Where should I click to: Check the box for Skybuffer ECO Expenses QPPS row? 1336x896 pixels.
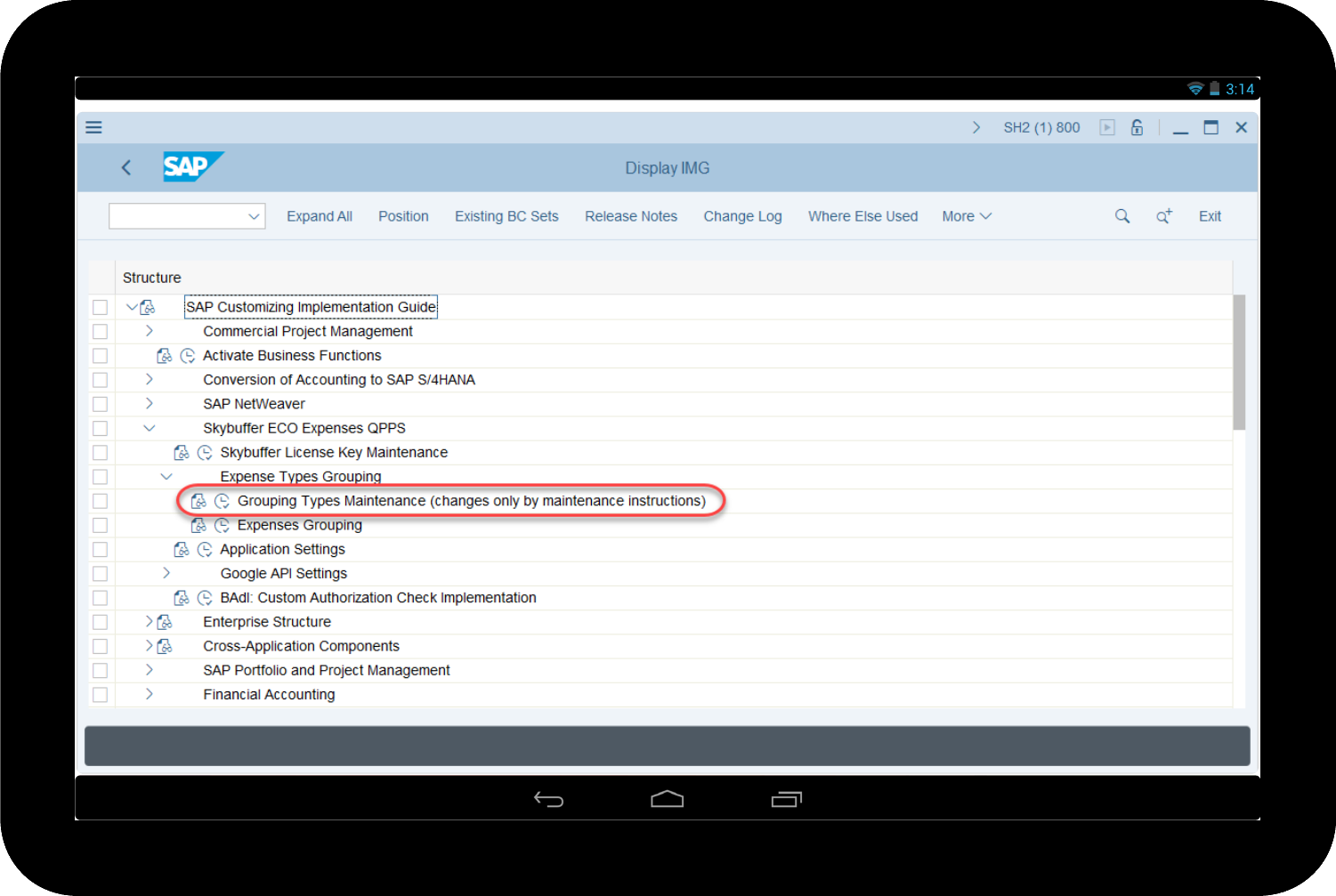pyautogui.click(x=101, y=428)
